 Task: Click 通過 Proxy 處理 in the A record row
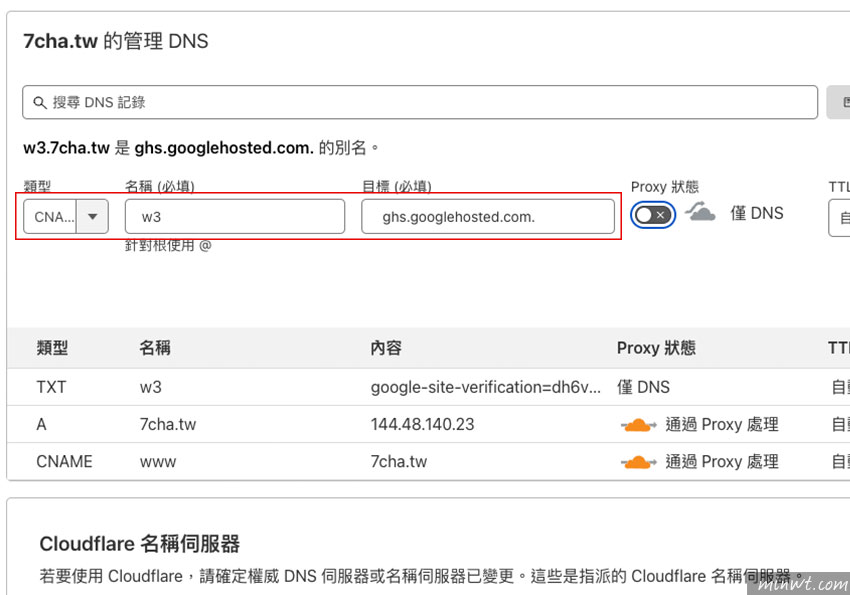point(722,424)
